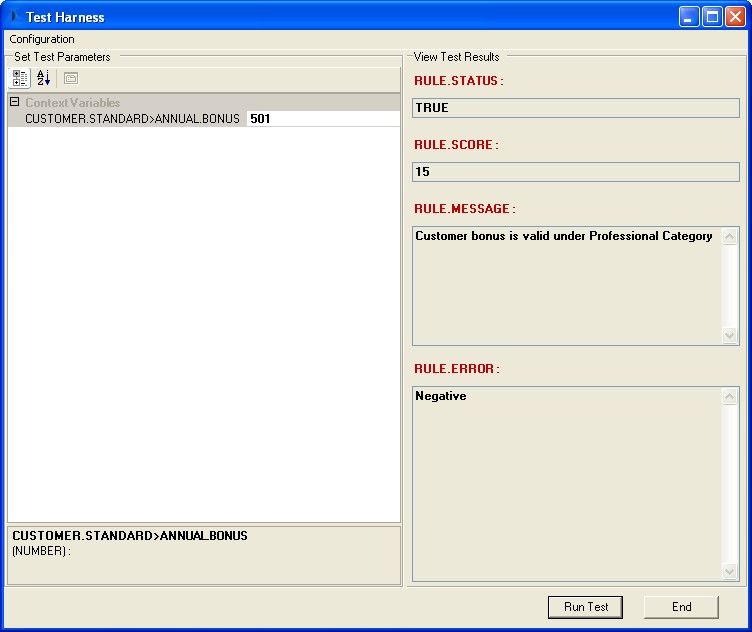The width and height of the screenshot is (752, 632).
Task: Minimize the Test Harness window
Action: [689, 17]
